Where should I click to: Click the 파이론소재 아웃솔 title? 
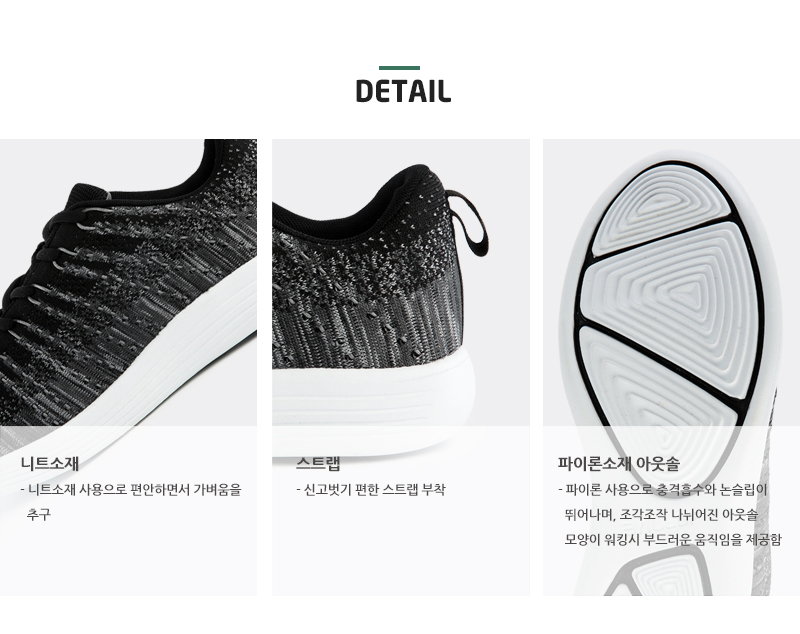[x=618, y=464]
